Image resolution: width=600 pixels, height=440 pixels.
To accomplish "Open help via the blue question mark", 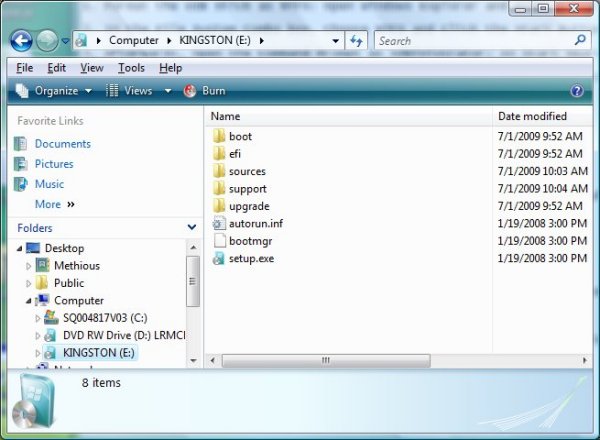I will click(x=577, y=91).
